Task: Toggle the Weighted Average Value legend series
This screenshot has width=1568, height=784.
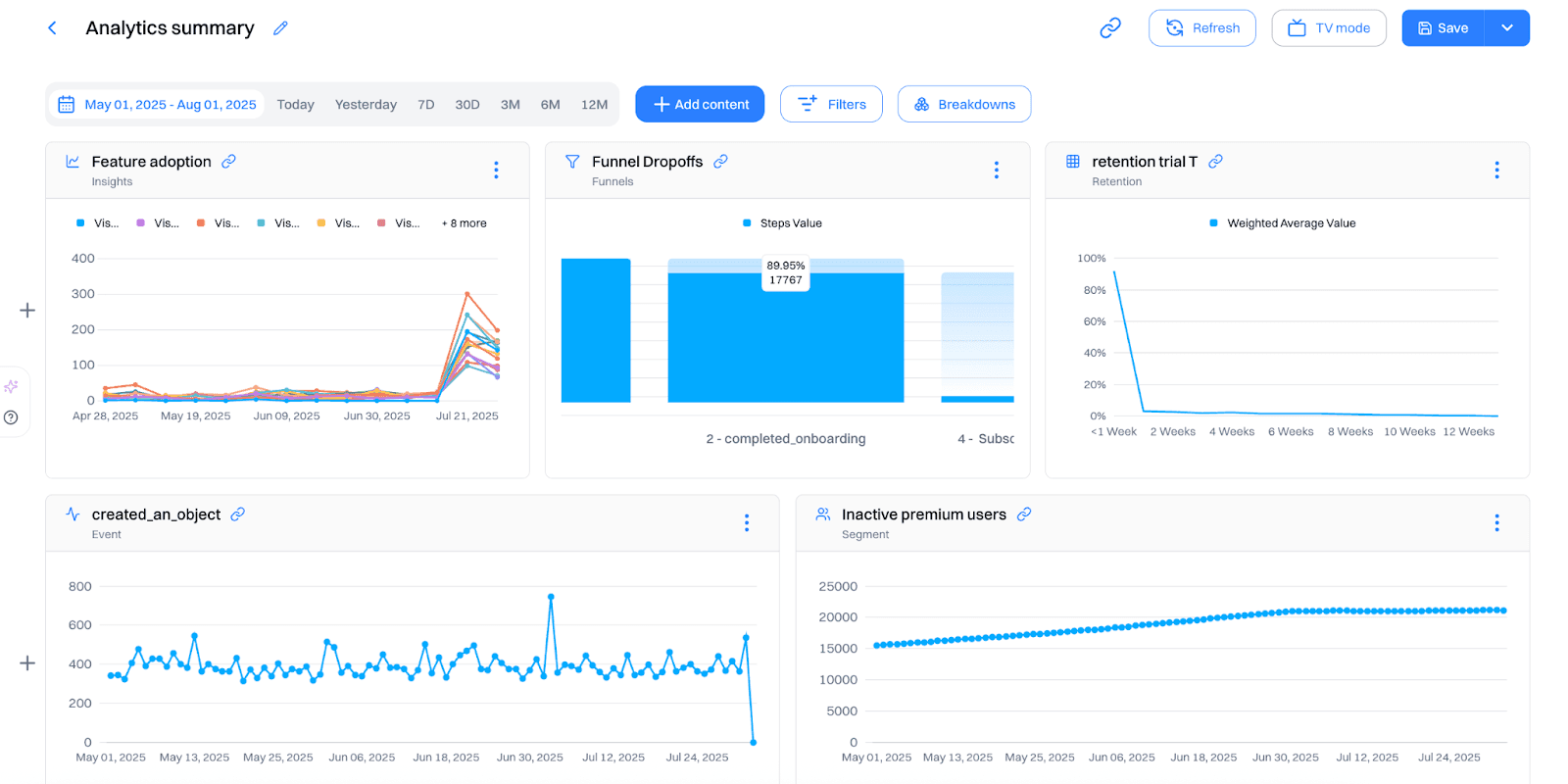Action: [x=1282, y=223]
